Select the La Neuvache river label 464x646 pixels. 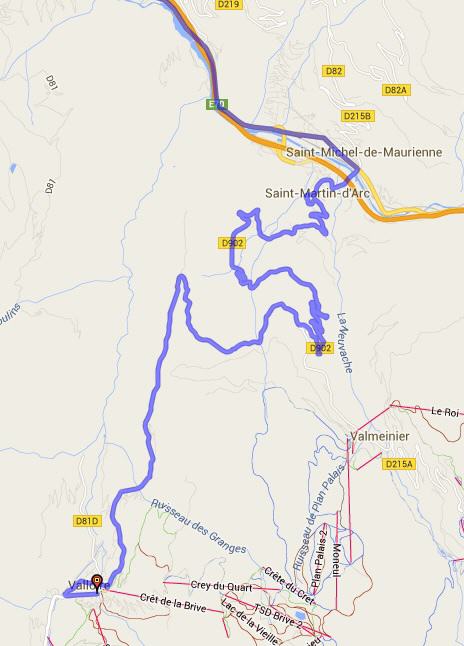pyautogui.click(x=344, y=342)
